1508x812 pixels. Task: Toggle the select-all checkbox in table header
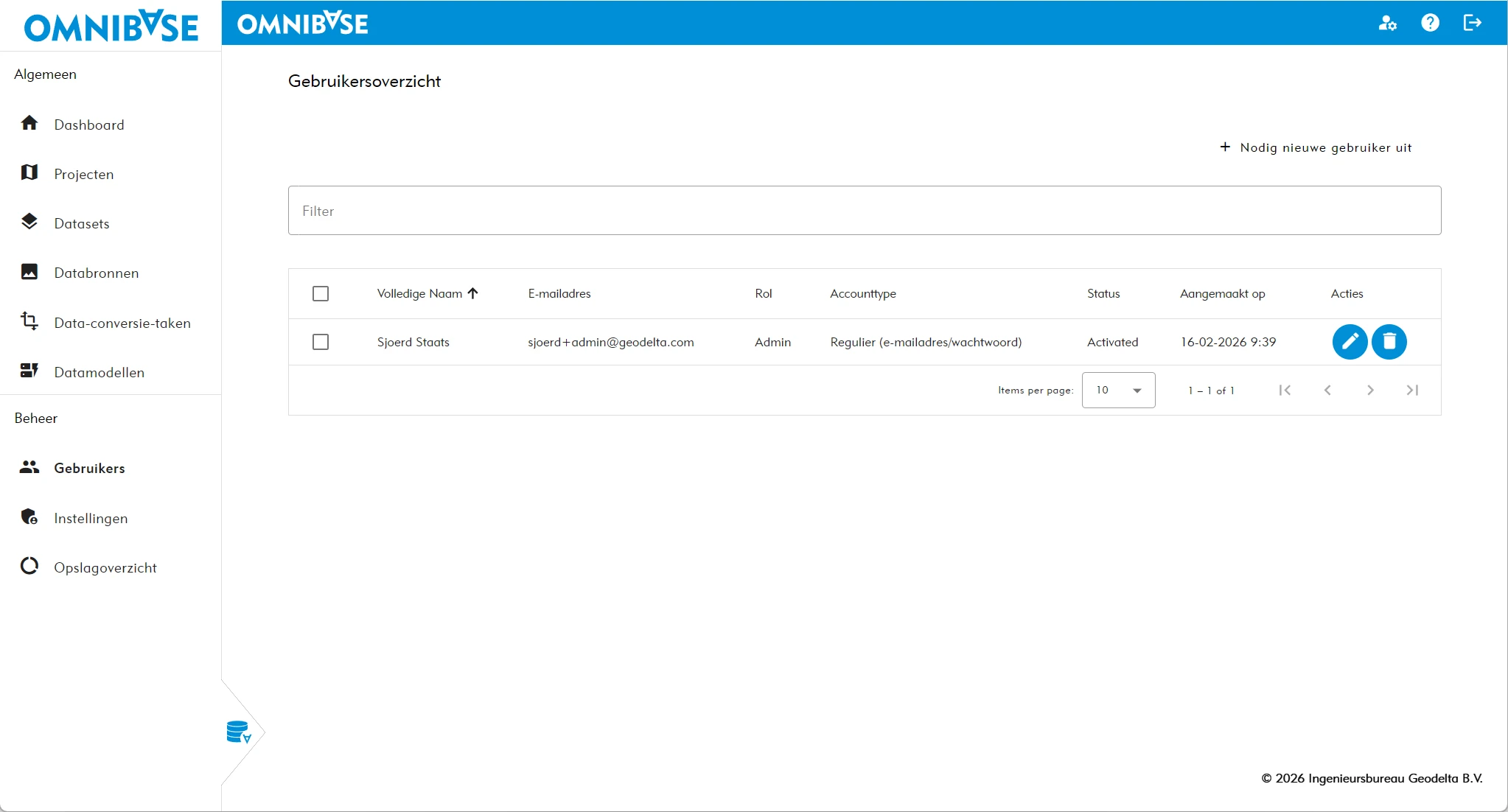[x=321, y=293]
